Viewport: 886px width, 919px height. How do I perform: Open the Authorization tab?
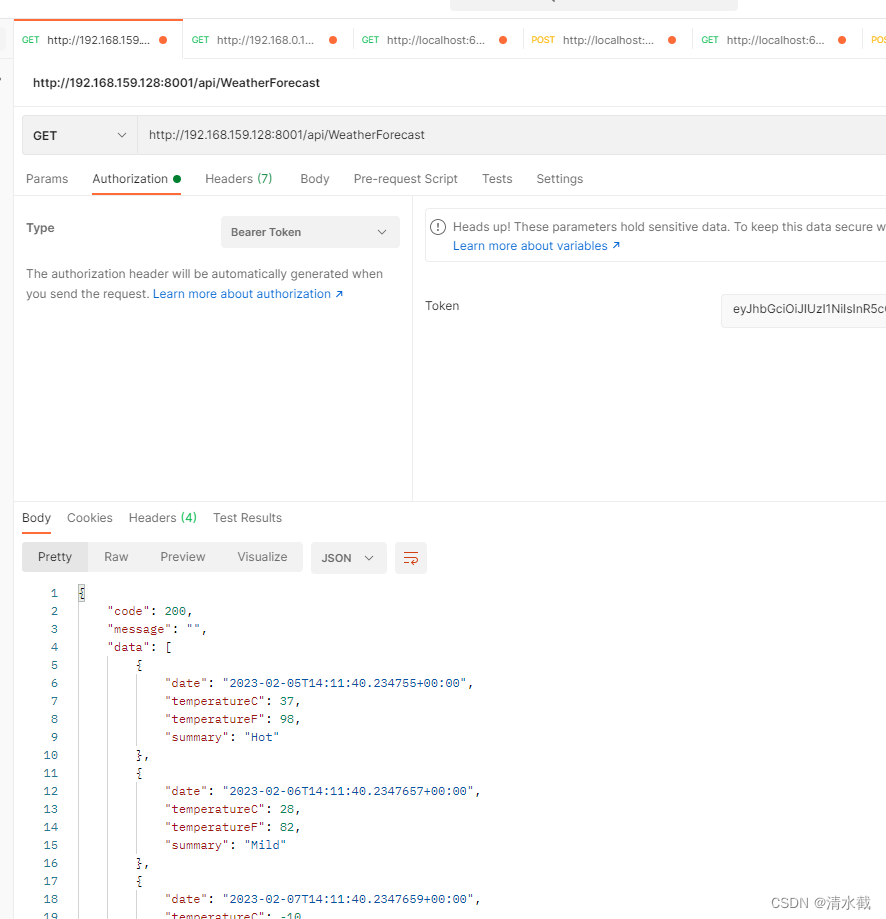[137, 179]
